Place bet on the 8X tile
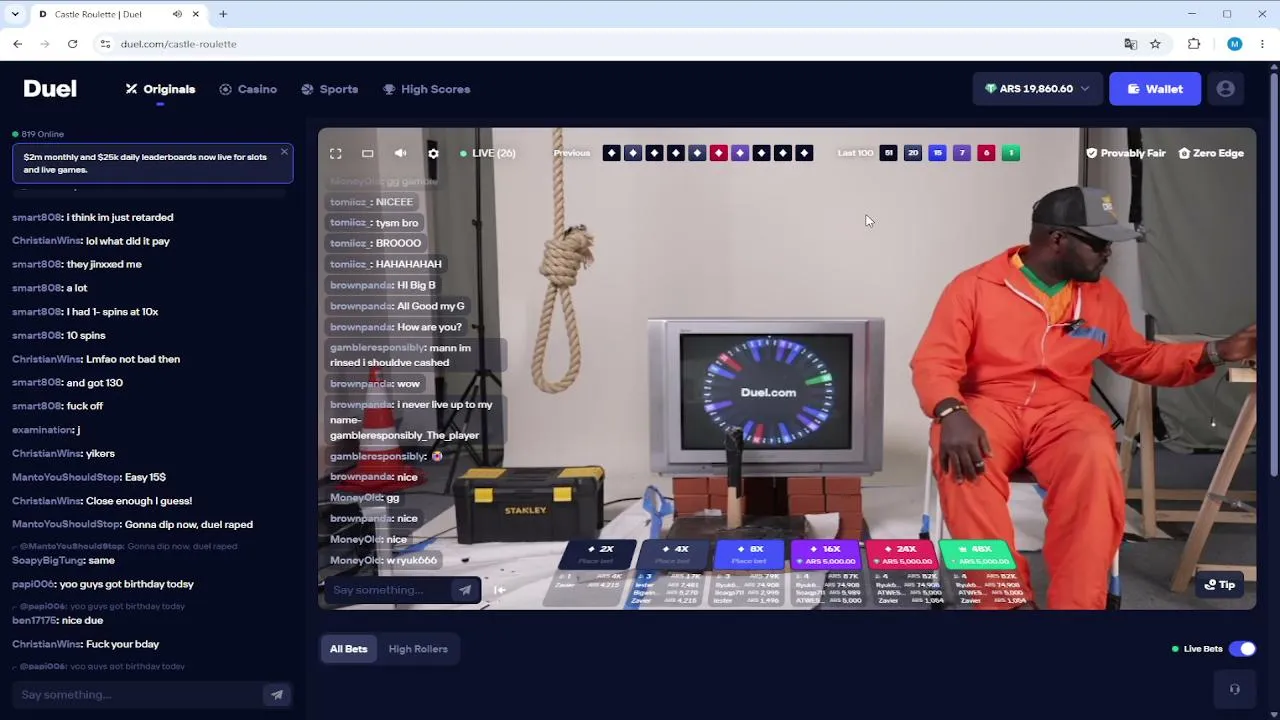The image size is (1280, 720). pos(750,554)
